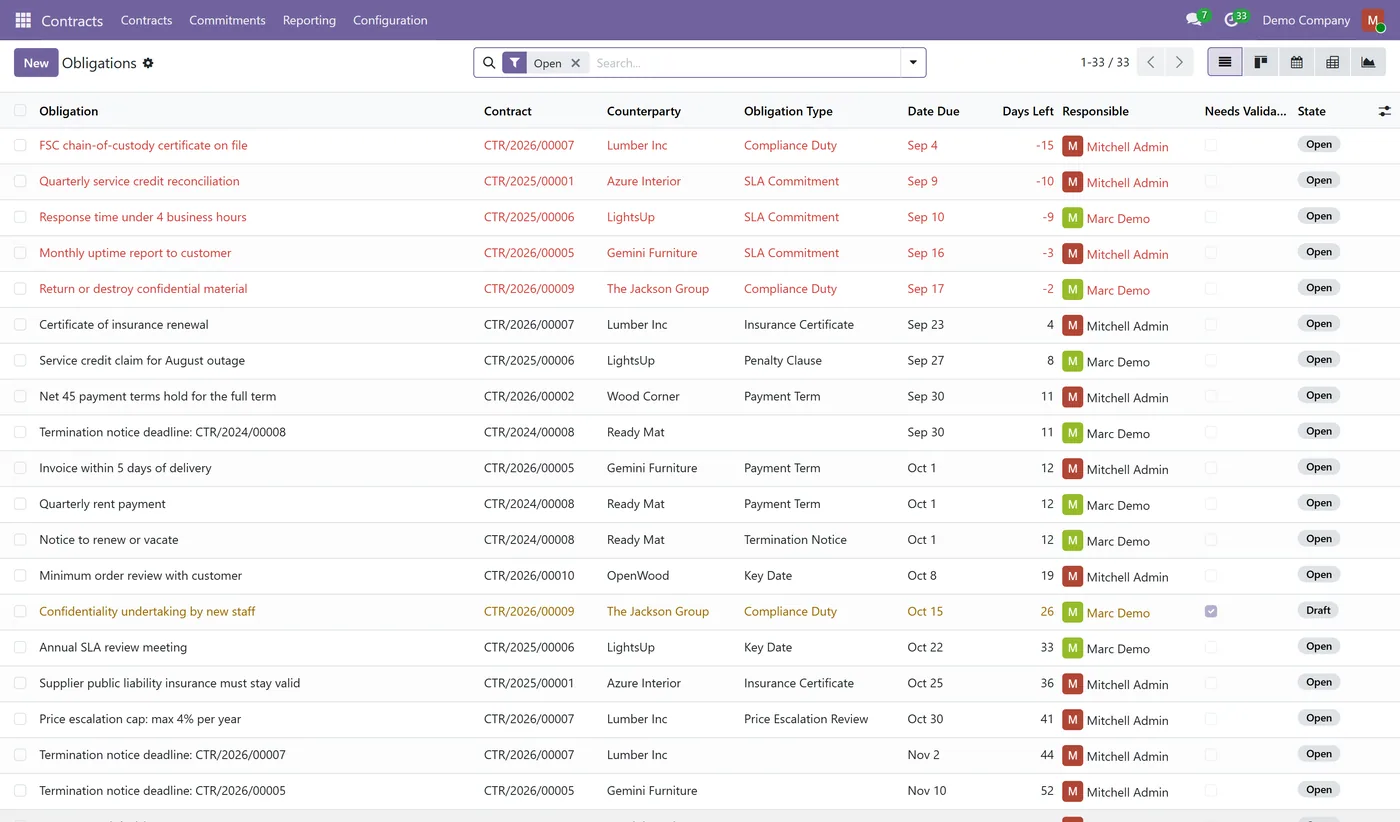
Task: Open the Configuration menu
Action: point(390,20)
